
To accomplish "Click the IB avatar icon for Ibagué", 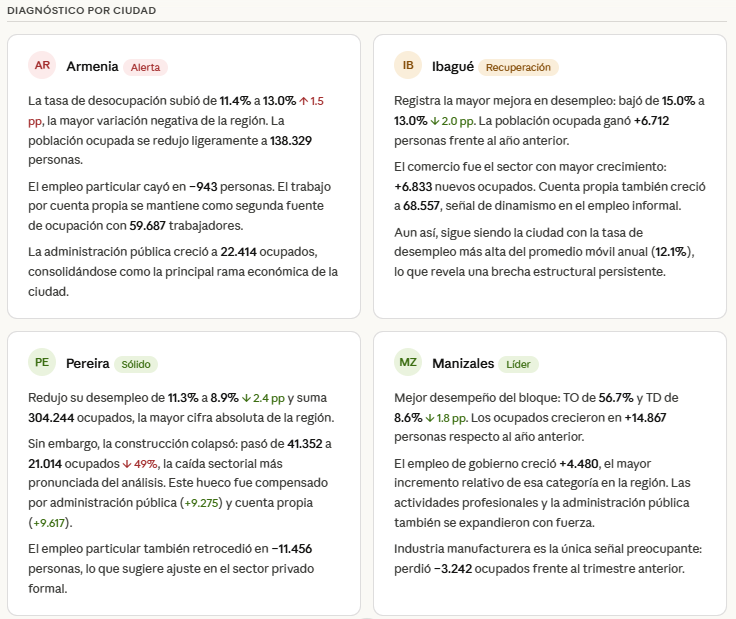I will [x=408, y=66].
